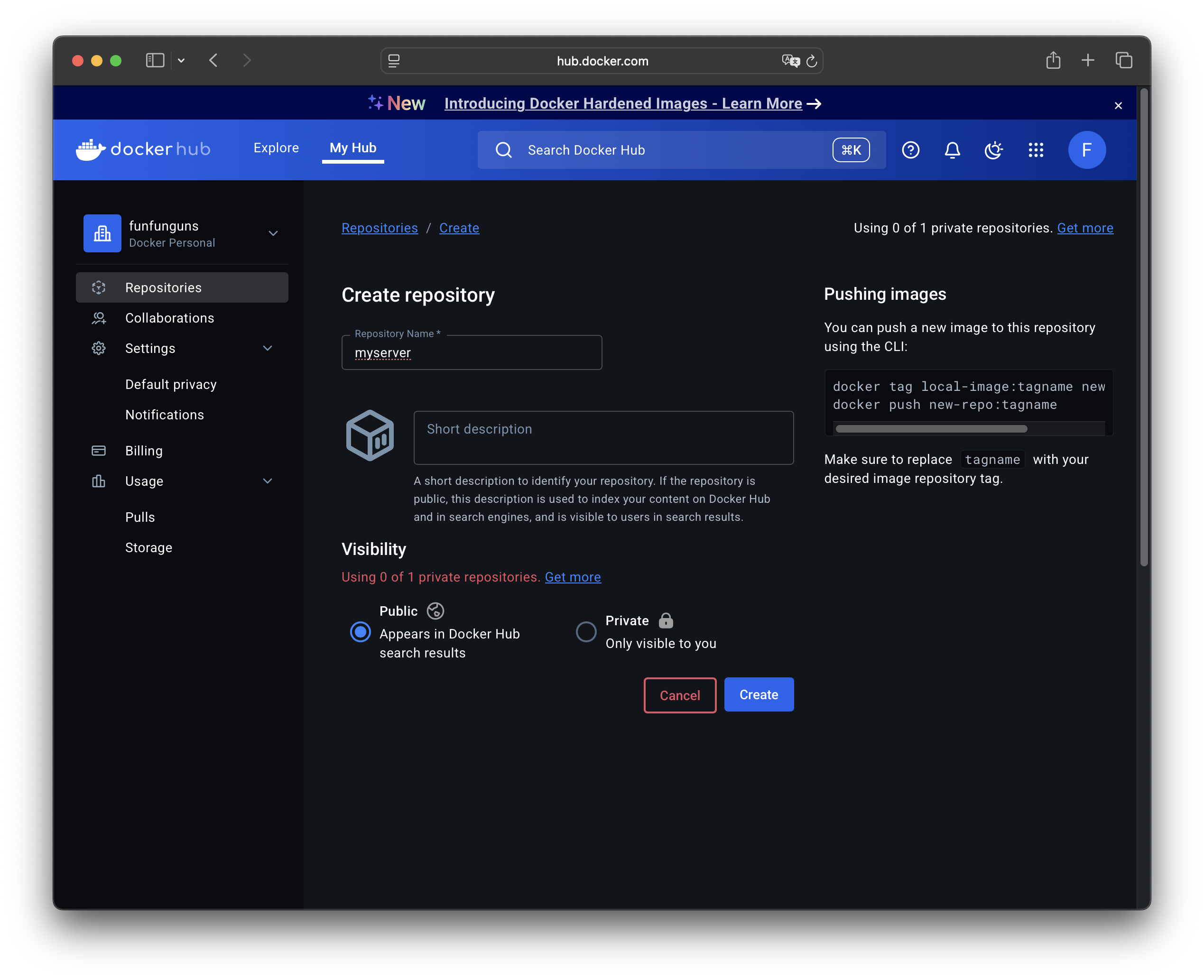Click the Usage chart icon
The image size is (1204, 980).
99,481
